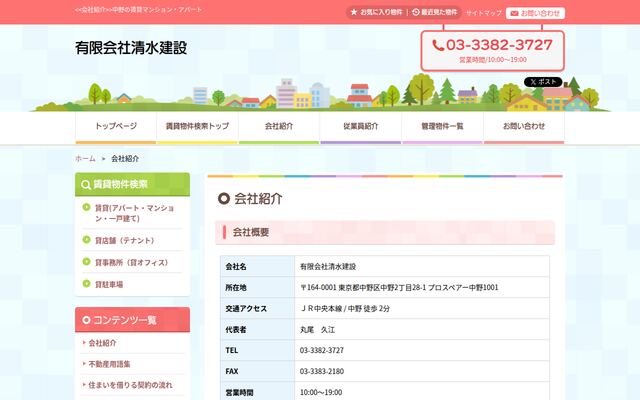Open 賃貸(アパート・マンション・一戸建て) search link
The width and height of the screenshot is (640, 400).
(134, 213)
